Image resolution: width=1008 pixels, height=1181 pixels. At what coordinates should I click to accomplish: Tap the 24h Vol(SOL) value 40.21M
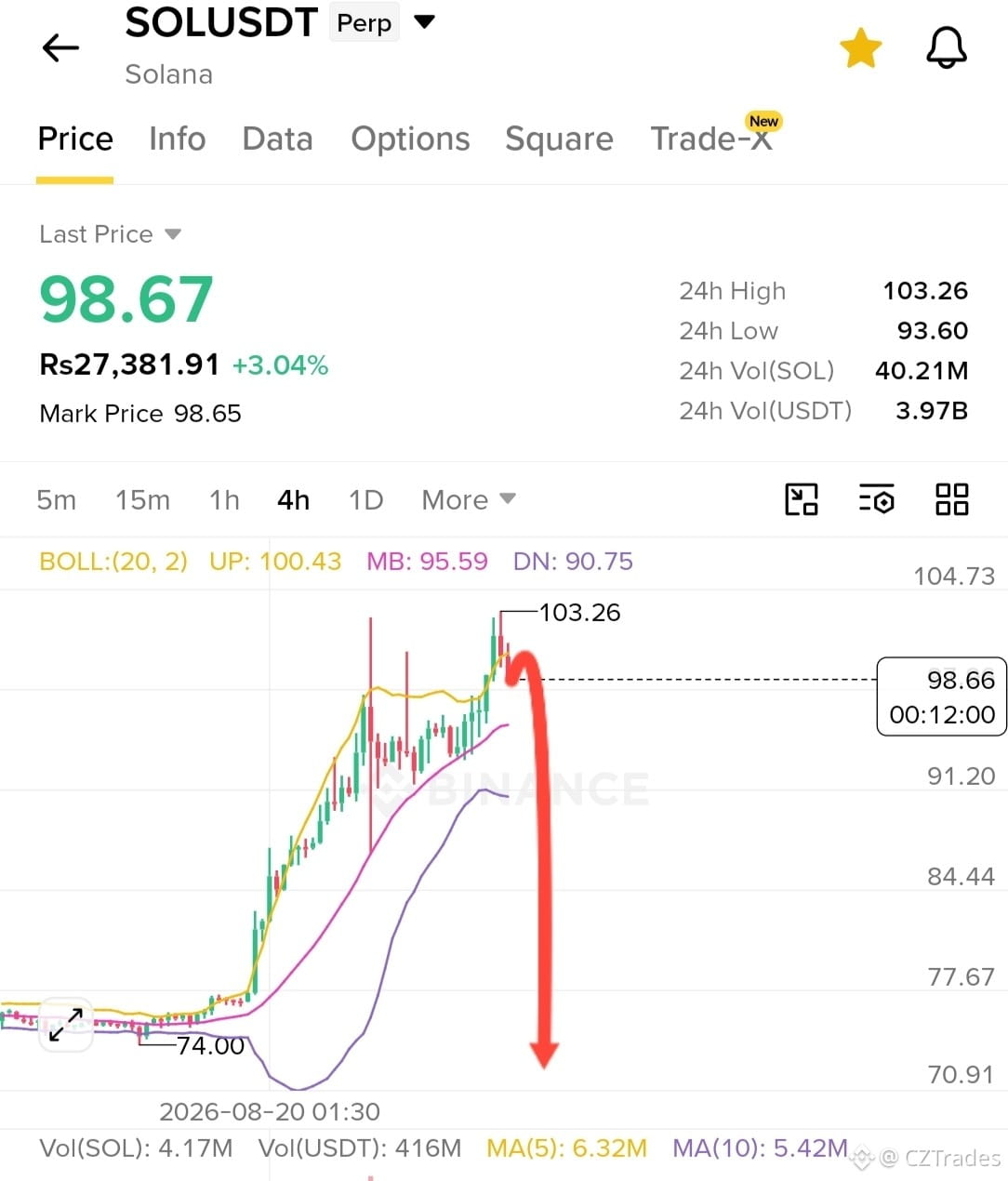coord(922,371)
